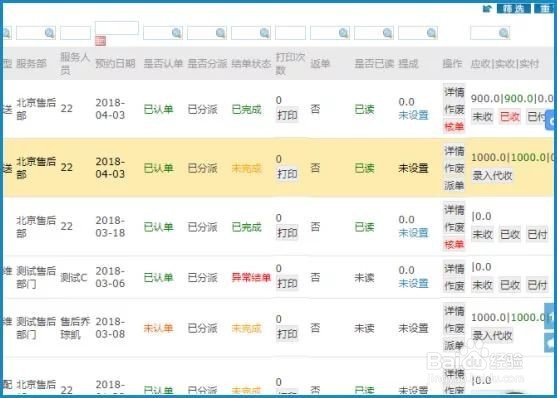The image size is (557, 398).
Task: Open 详情 in the 2018-03-08 row
Action: point(454,311)
